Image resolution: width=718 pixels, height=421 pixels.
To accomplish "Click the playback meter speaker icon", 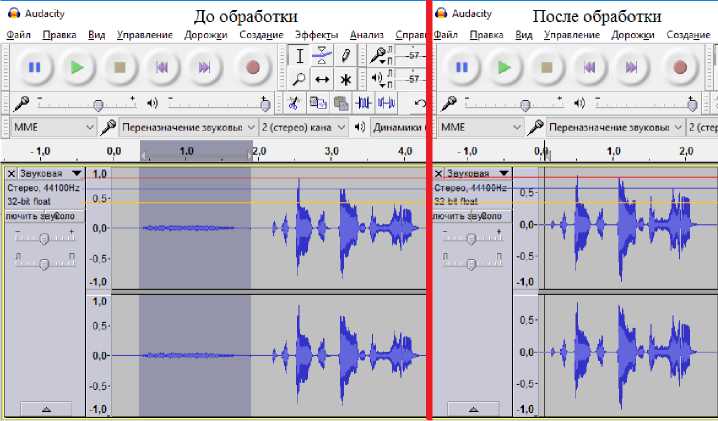I will click(x=377, y=79).
